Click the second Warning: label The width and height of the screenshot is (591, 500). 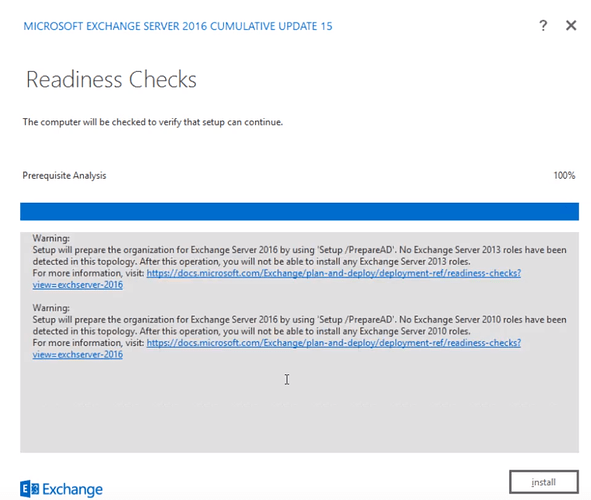click(51, 308)
